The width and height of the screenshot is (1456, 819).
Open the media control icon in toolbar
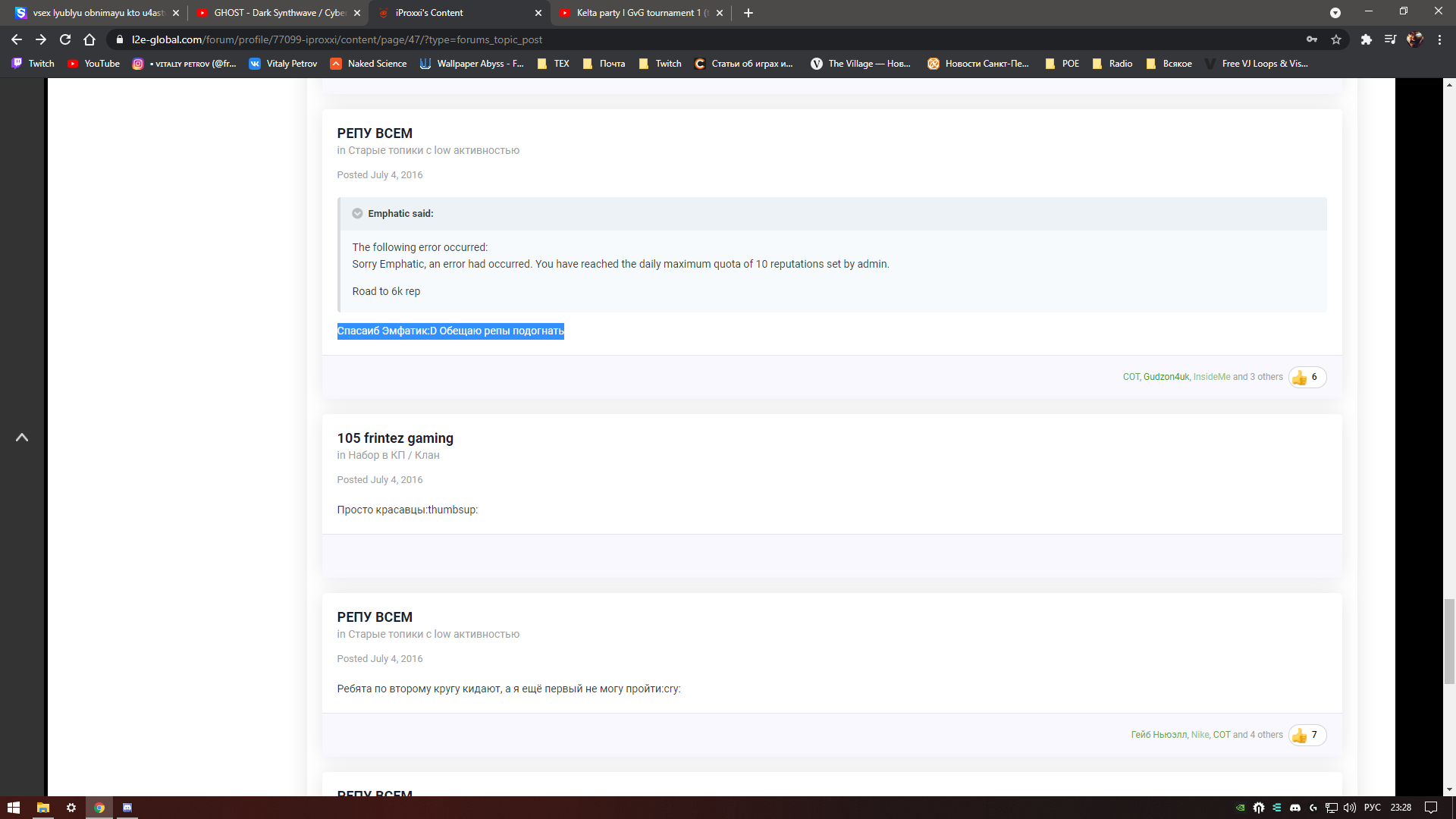coord(1390,39)
